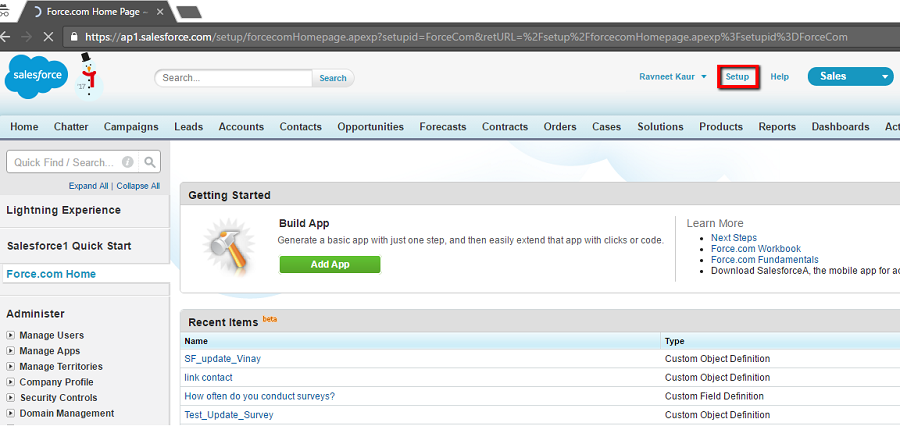Click the Custom Field Definition cell
900x426 pixels.
(x=714, y=396)
